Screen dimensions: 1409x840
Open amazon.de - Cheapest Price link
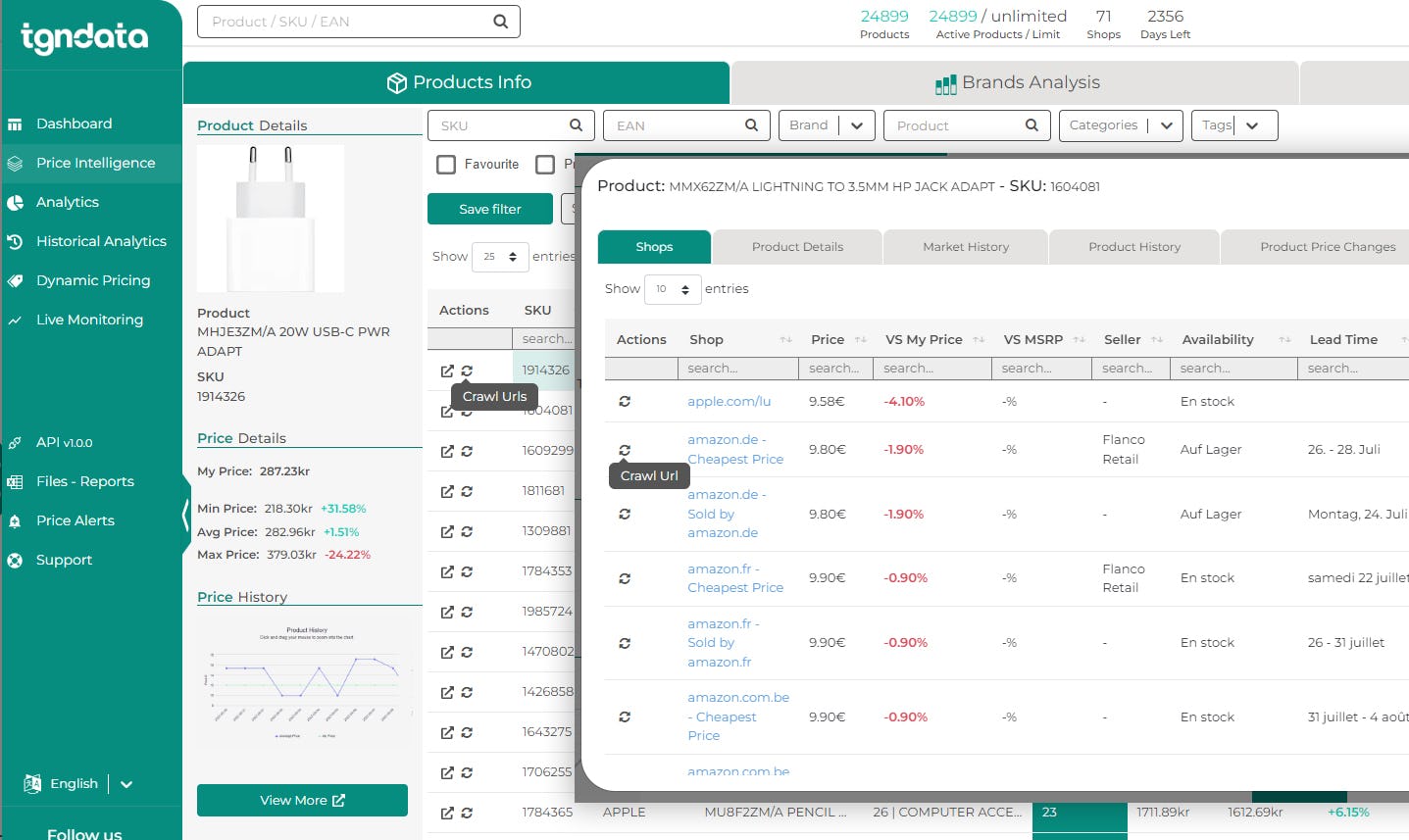[735, 449]
